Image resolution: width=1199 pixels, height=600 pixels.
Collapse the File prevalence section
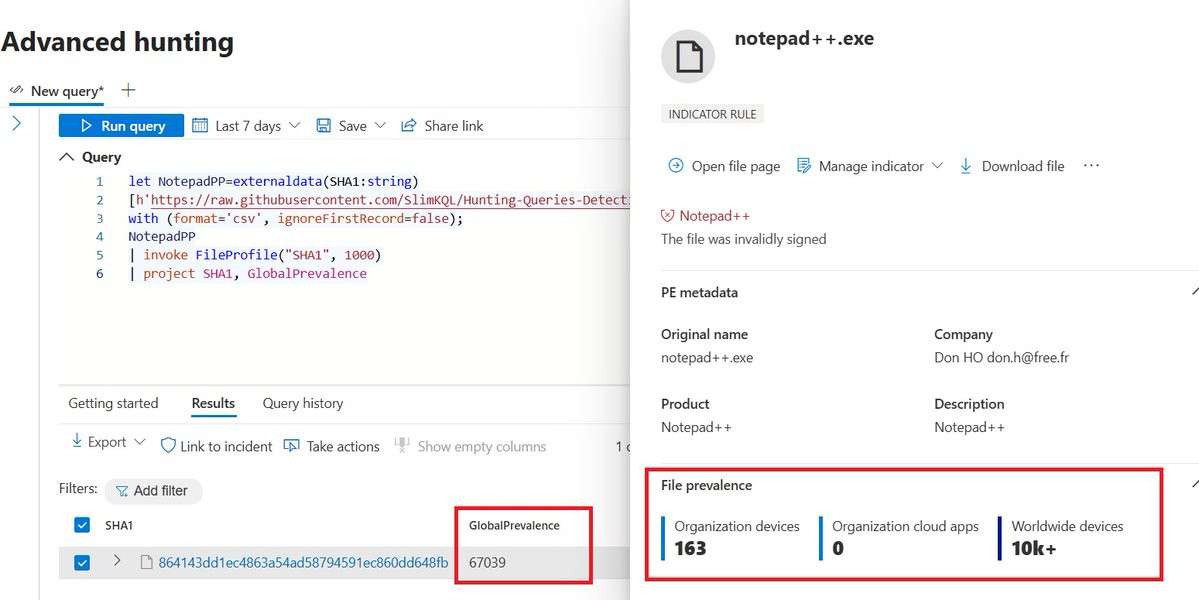tap(1194, 484)
